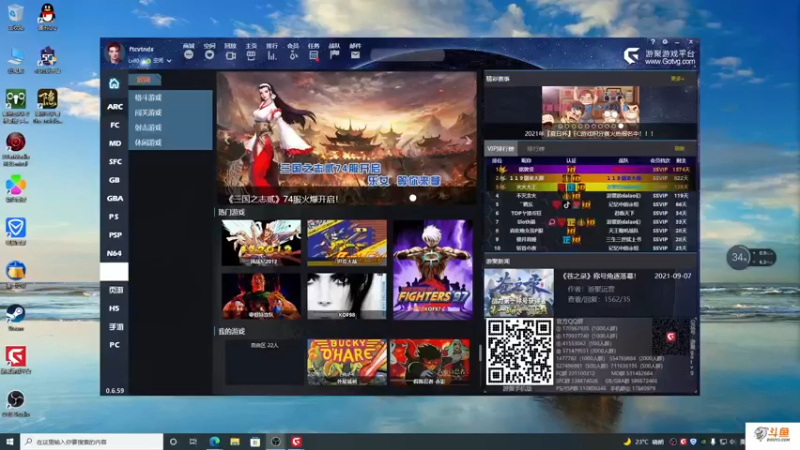The width and height of the screenshot is (800, 450).
Task: Open the 会员 member icon in the toolbar
Action: coord(293,55)
